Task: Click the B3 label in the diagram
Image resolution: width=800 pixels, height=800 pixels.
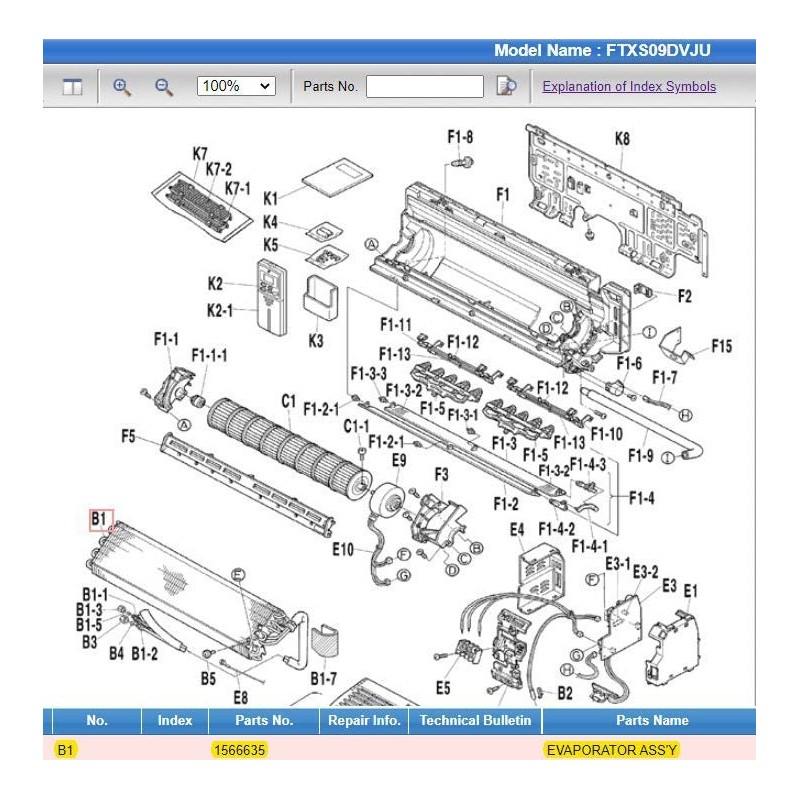Action: [89, 641]
